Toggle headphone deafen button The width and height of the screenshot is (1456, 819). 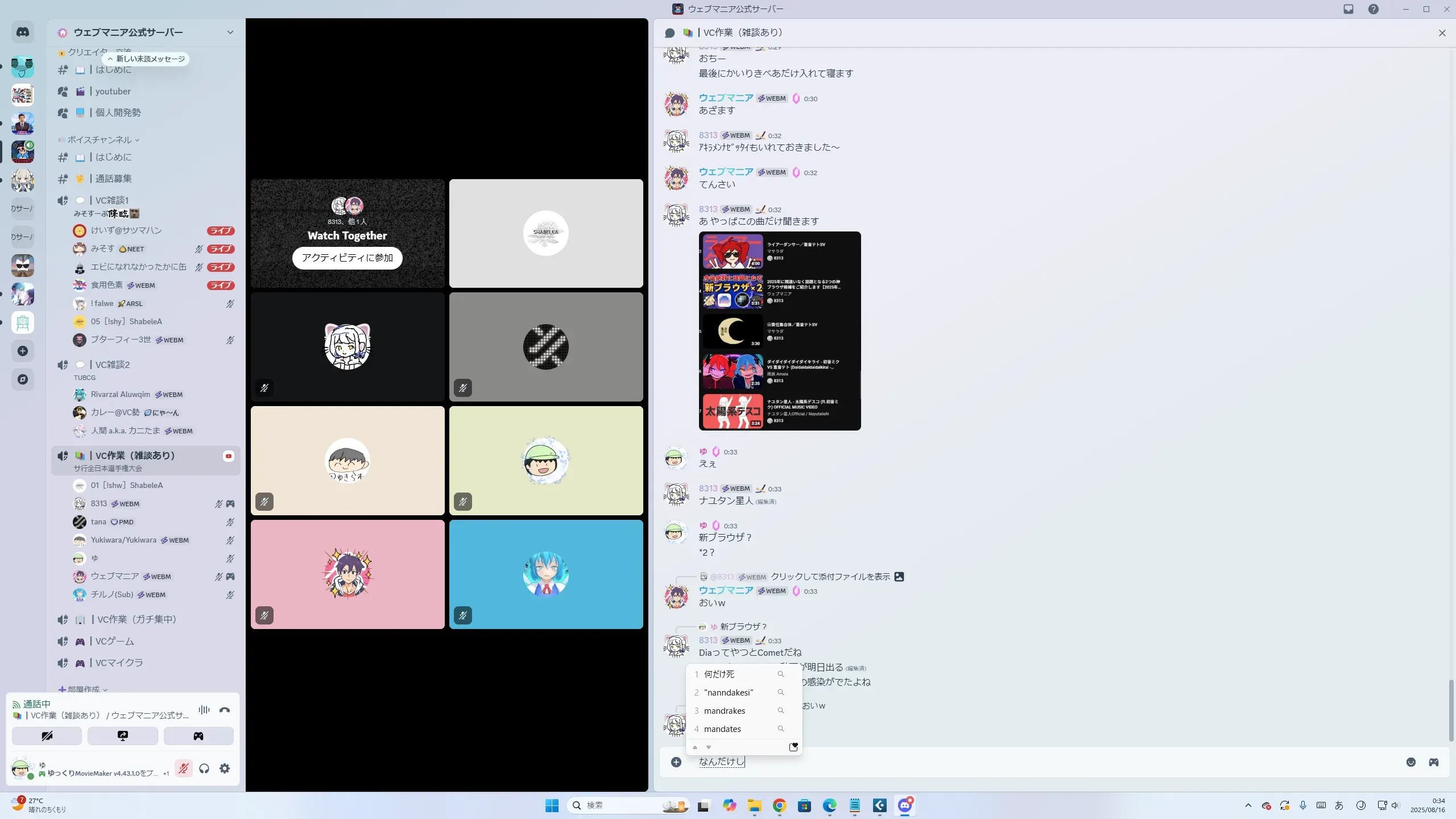(204, 769)
